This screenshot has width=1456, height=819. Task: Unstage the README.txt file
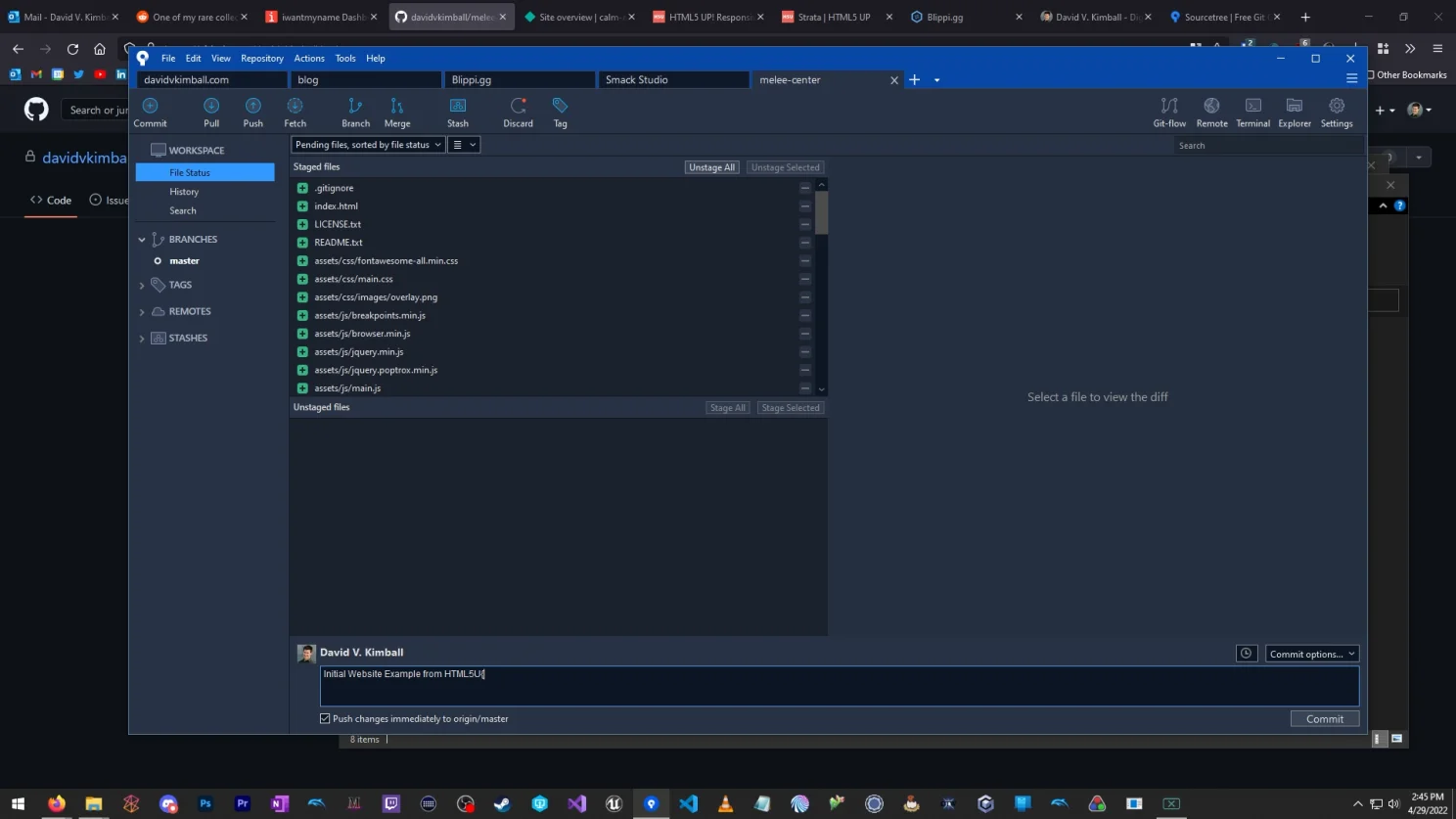(x=804, y=242)
